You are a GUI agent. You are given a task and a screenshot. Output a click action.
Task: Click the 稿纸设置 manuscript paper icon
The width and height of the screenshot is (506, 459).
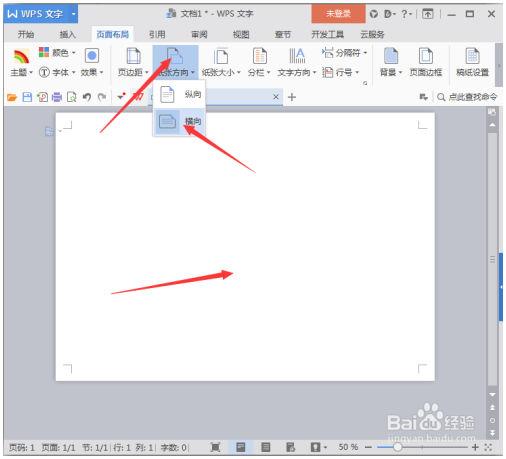coord(472,56)
